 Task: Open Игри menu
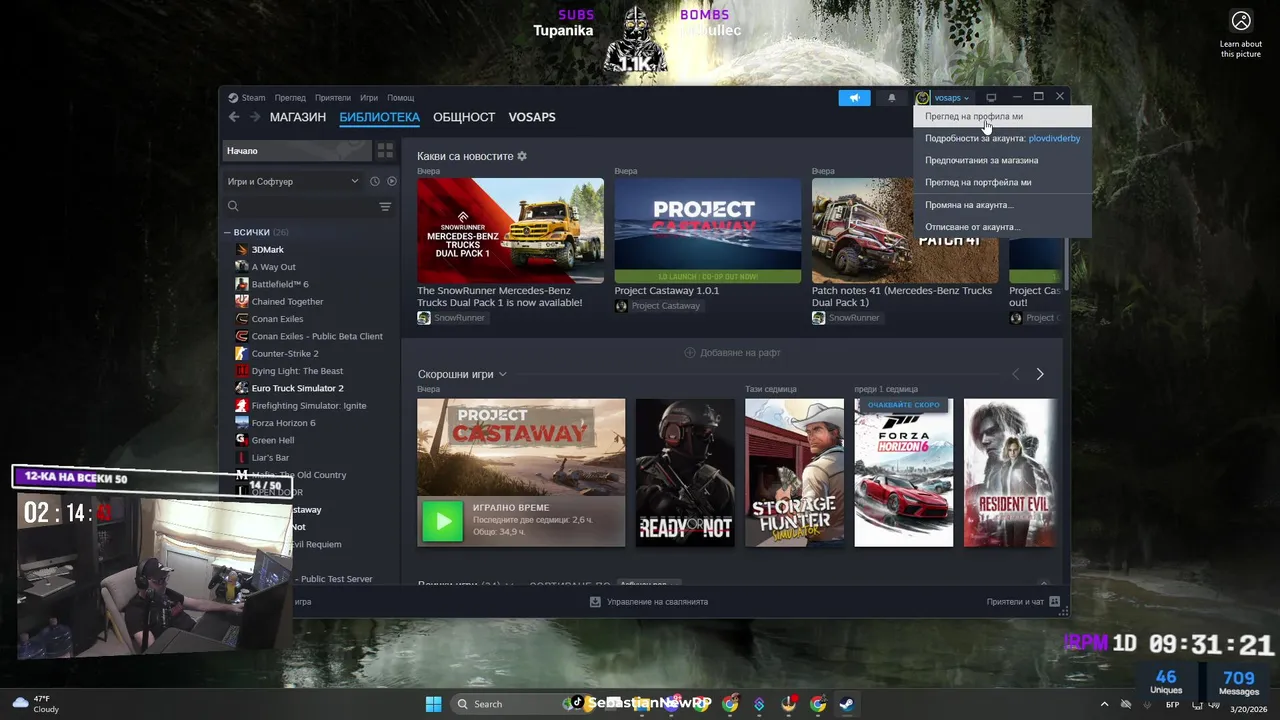pos(369,98)
